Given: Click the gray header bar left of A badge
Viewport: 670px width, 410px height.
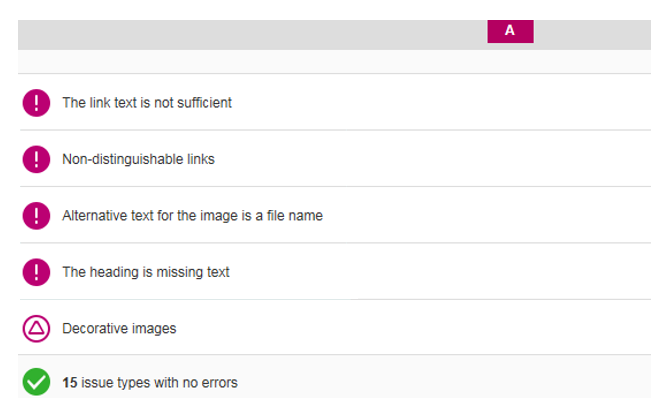Looking at the screenshot, I should (x=253, y=35).
